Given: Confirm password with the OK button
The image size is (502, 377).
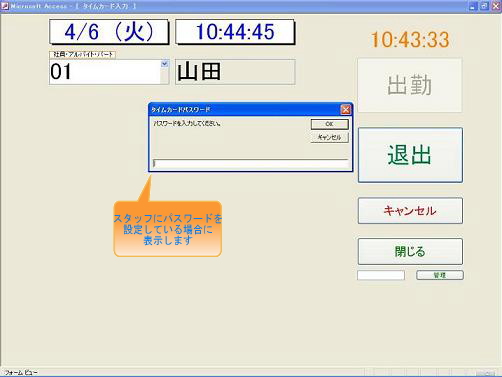Looking at the screenshot, I should click(x=330, y=124).
